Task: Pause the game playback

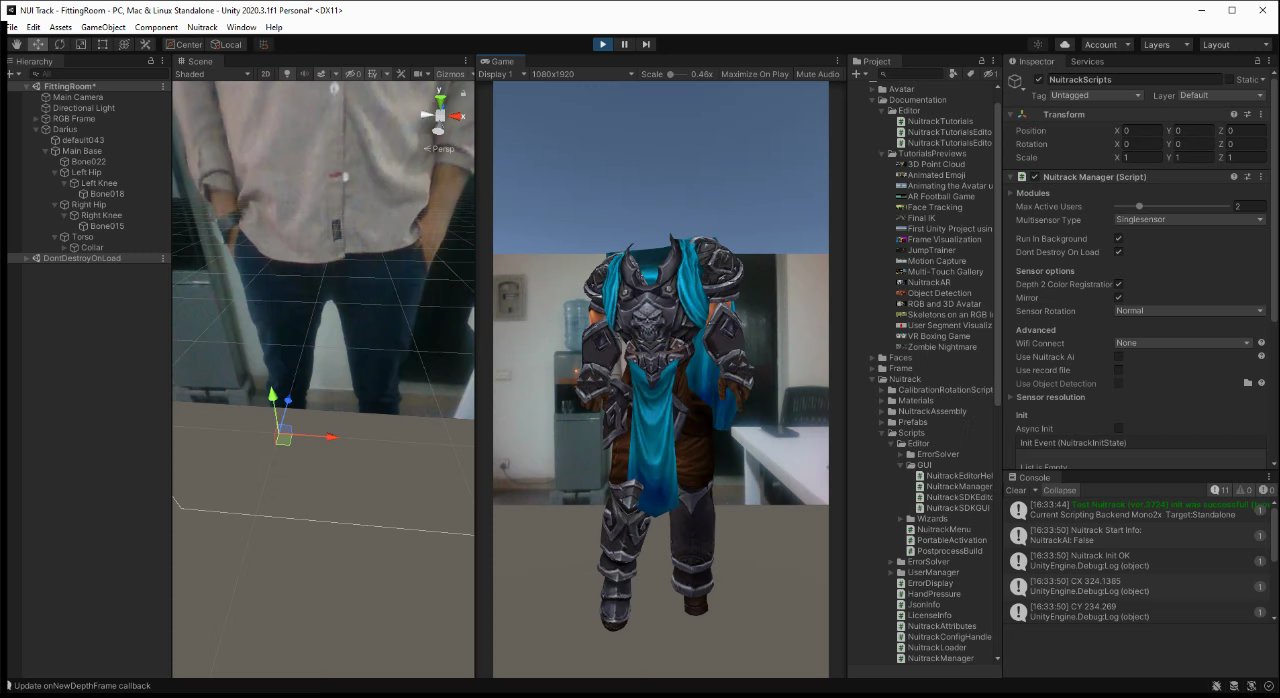Action: coord(624,44)
